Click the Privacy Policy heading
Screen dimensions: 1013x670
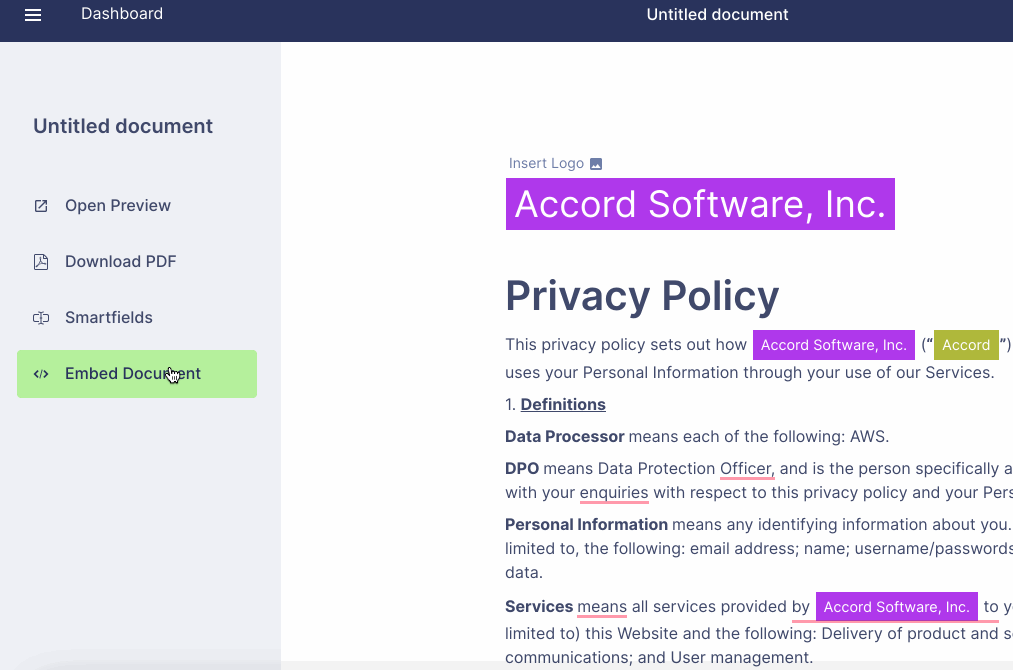click(642, 296)
